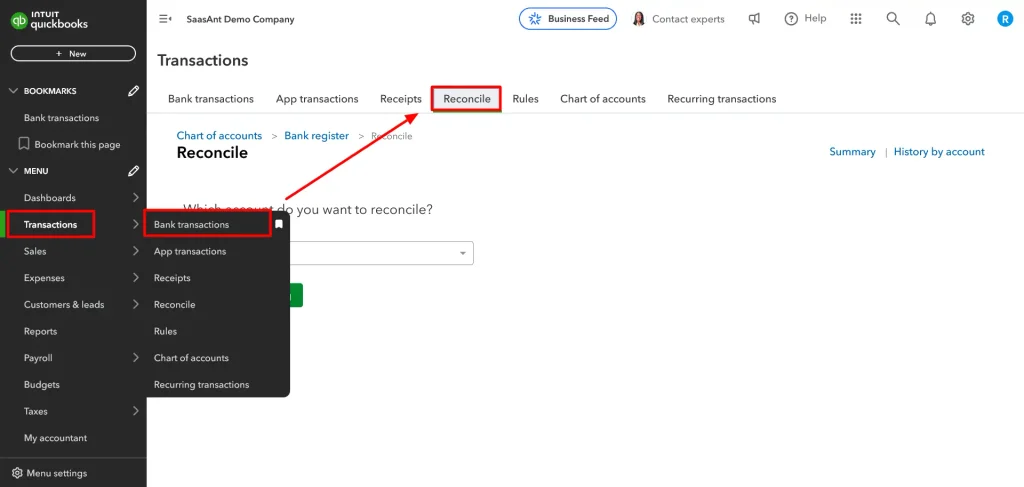This screenshot has height=487, width=1024.
Task: Open the Business Feed
Action: (568, 19)
